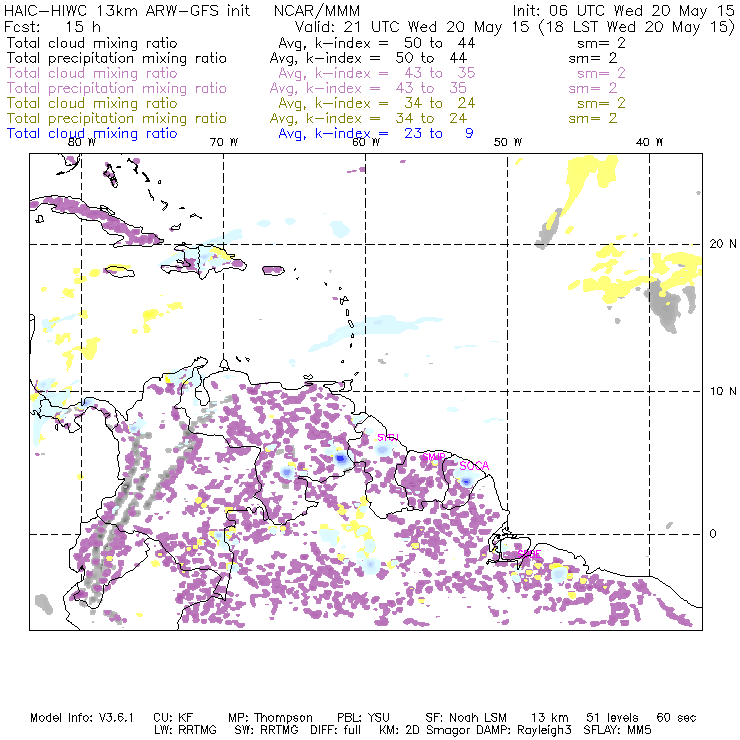Click "k-index = 50 to 44" in the black cloud row
The height and width of the screenshot is (740, 740).
[x=395, y=43]
